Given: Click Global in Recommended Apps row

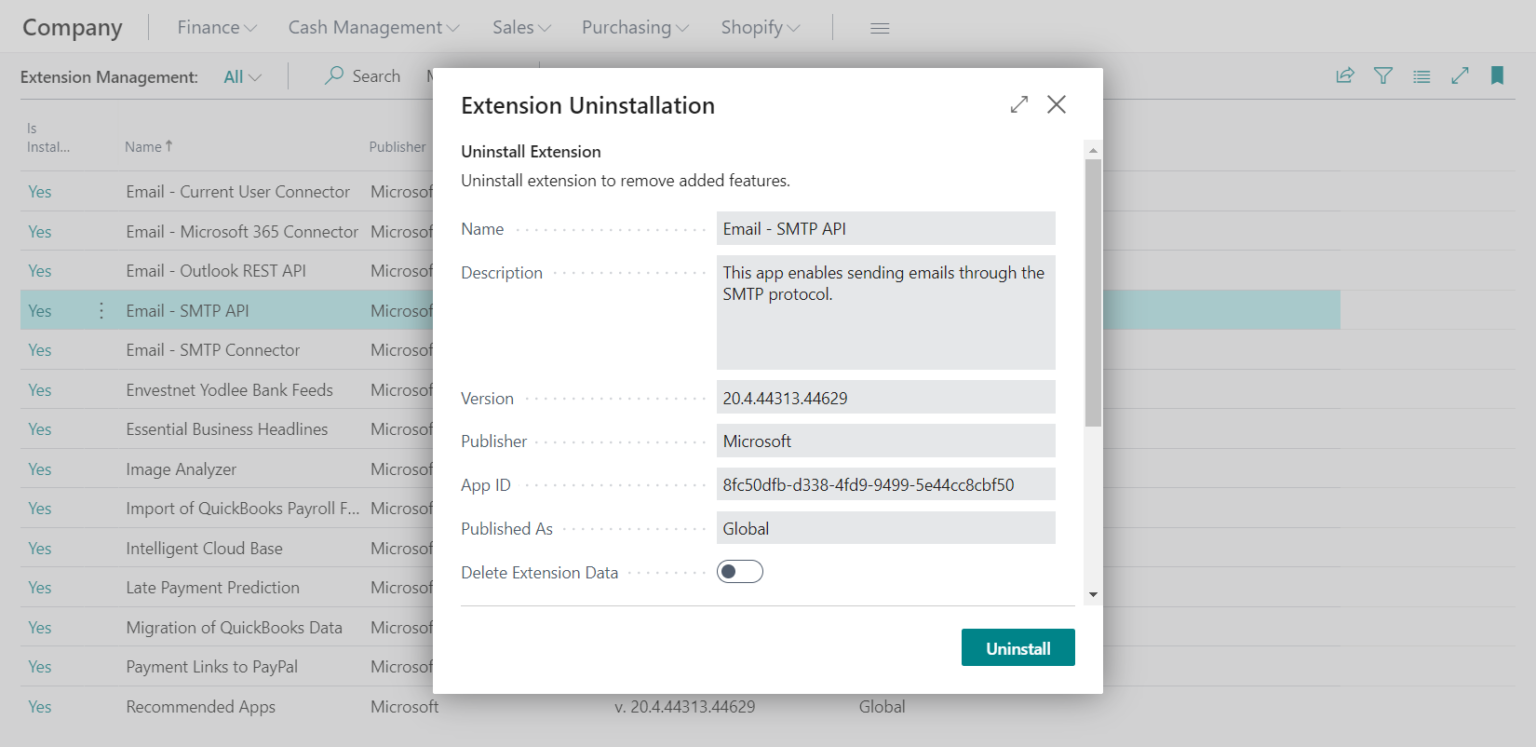Looking at the screenshot, I should [x=882, y=706].
